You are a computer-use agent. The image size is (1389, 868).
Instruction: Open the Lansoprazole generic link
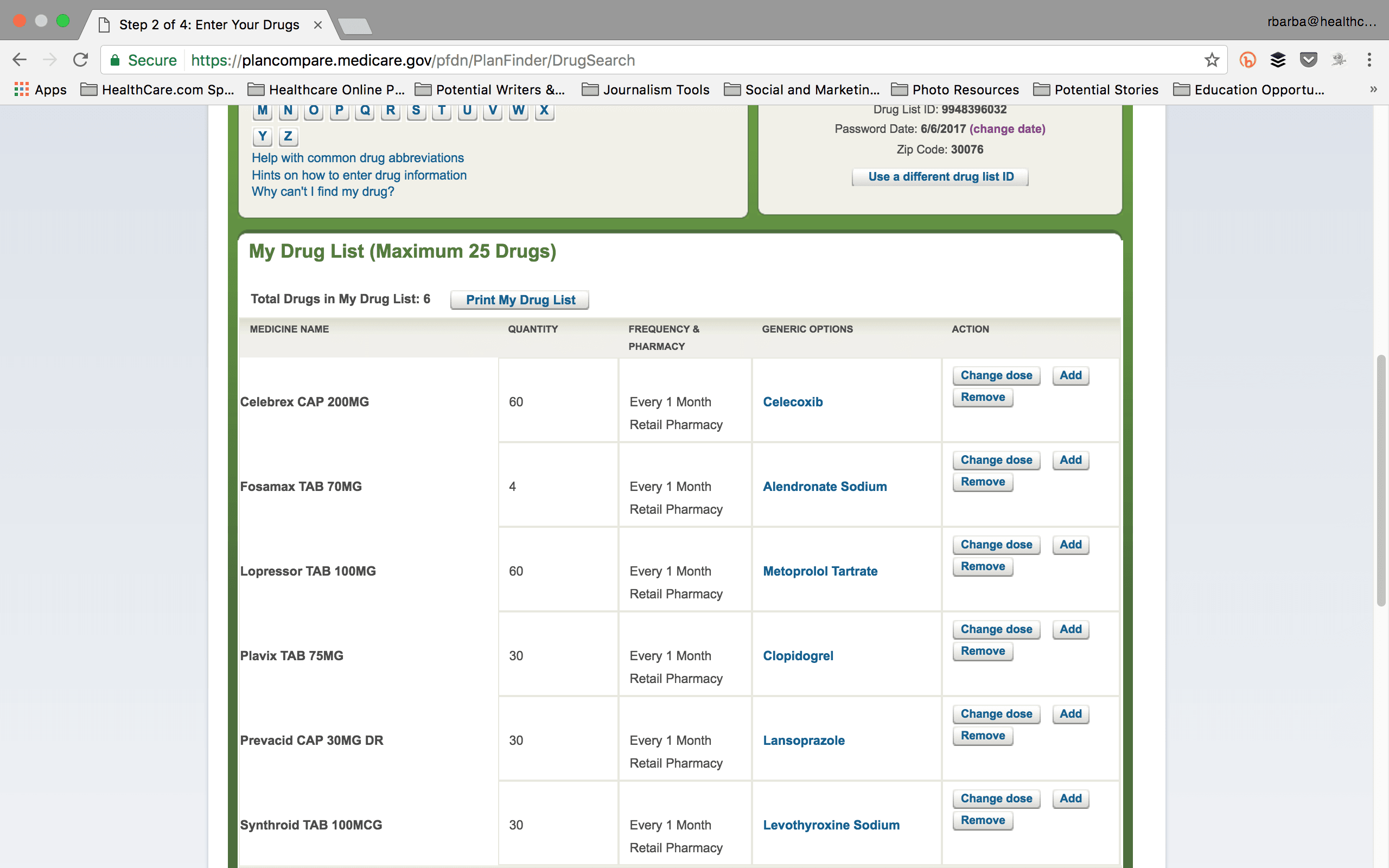pyautogui.click(x=804, y=741)
